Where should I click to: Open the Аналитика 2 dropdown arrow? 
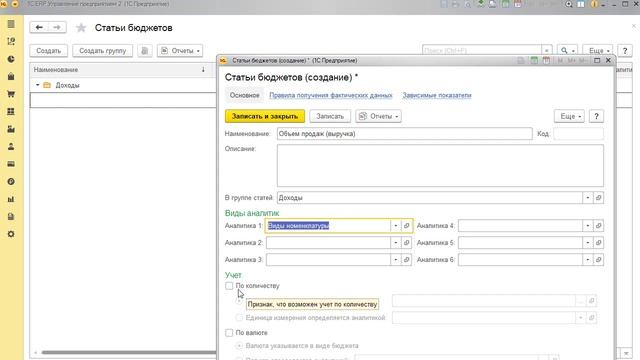tap(396, 242)
